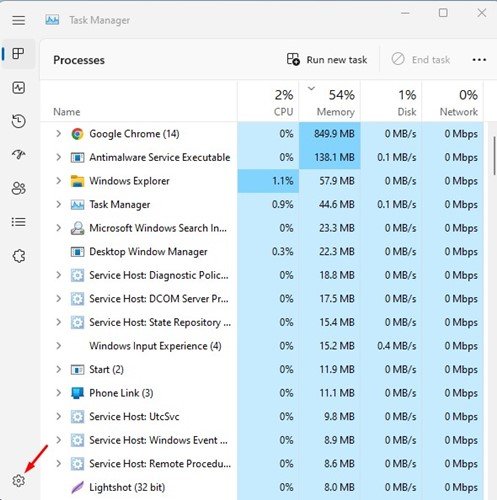Select the Lightshot (32 bit) process row
Screen dimensions: 497x500
click(262, 487)
